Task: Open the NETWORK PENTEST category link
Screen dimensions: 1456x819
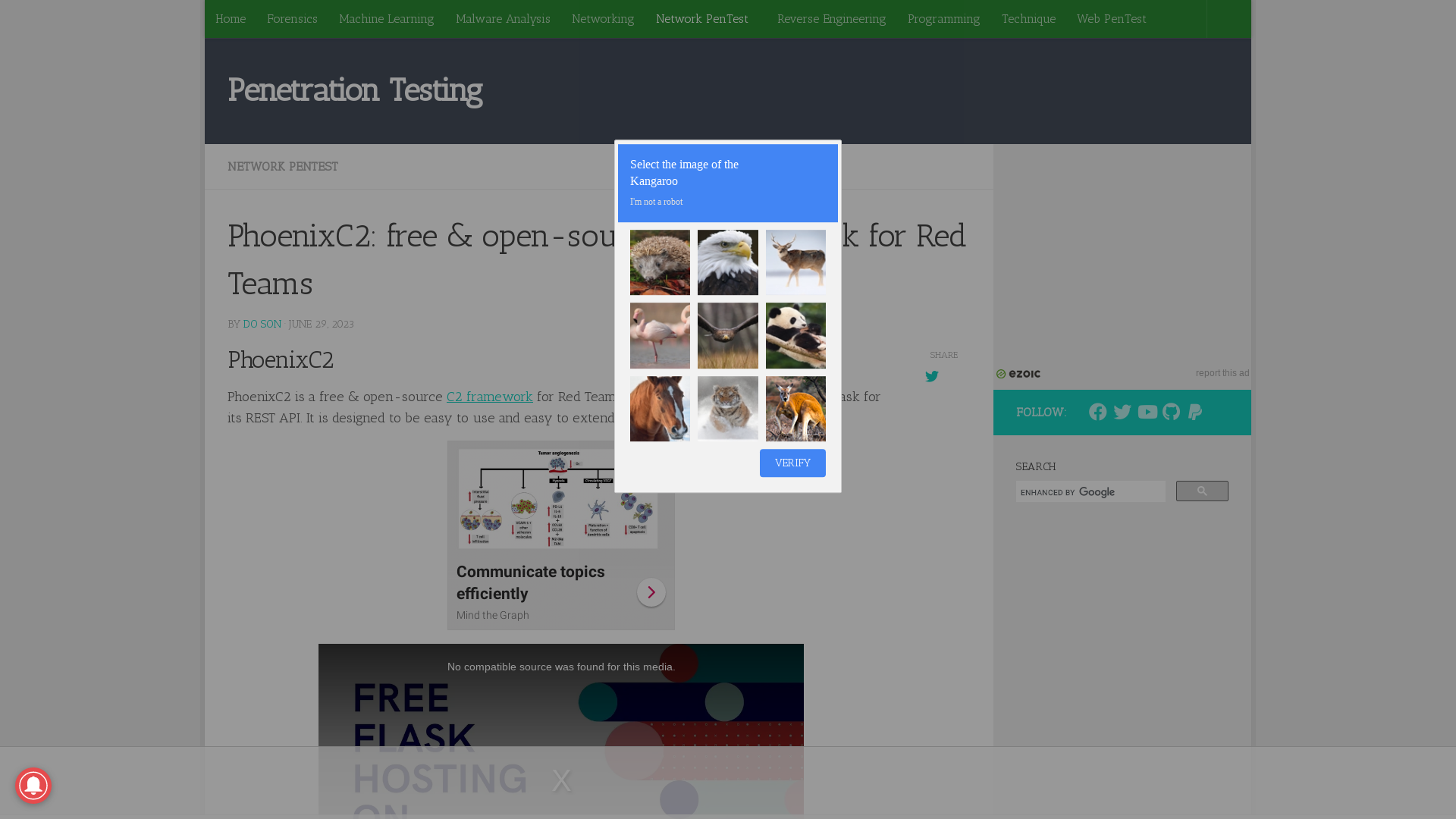Action: 283,167
